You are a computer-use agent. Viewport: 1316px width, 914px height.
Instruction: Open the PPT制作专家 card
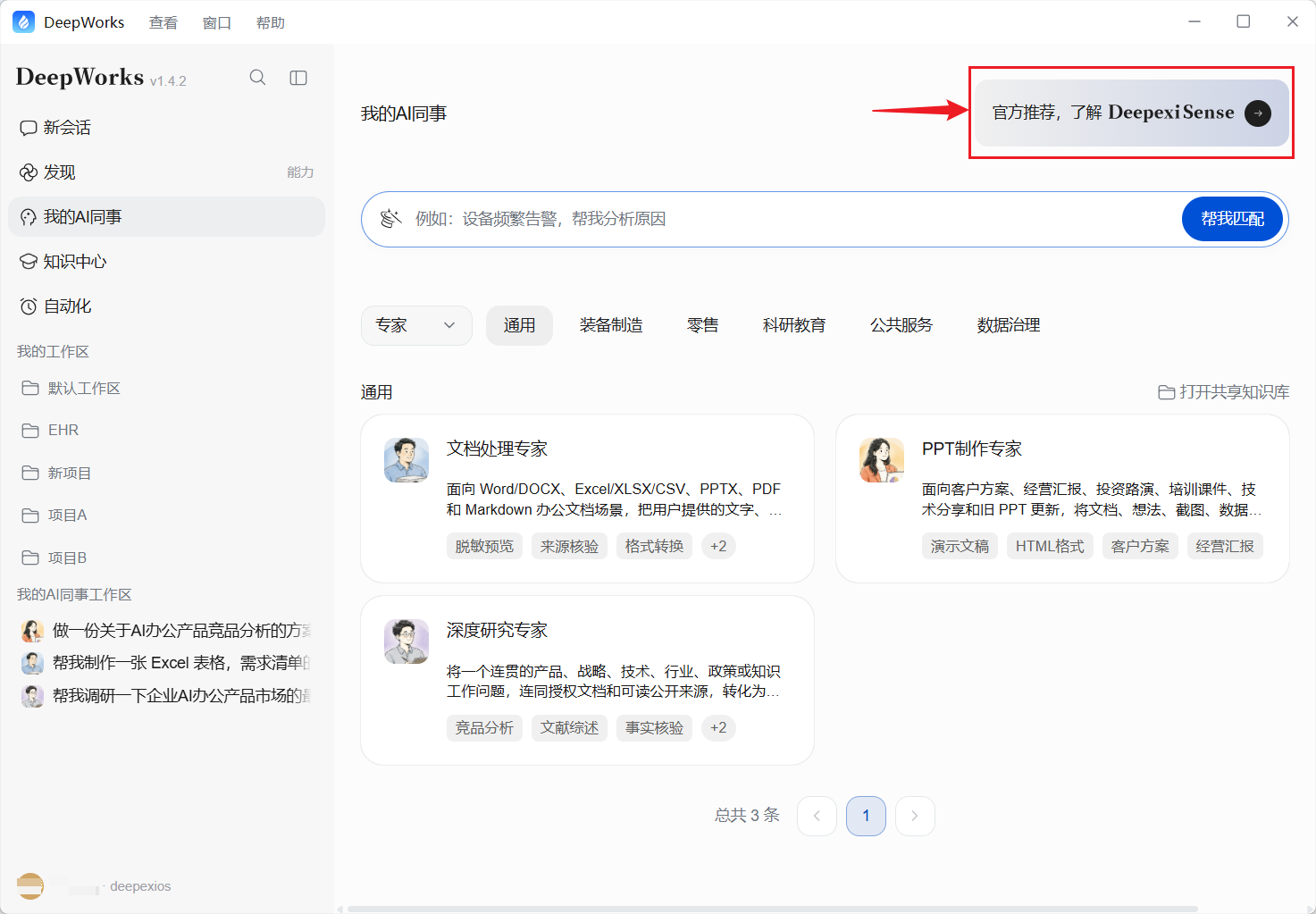coord(1062,499)
